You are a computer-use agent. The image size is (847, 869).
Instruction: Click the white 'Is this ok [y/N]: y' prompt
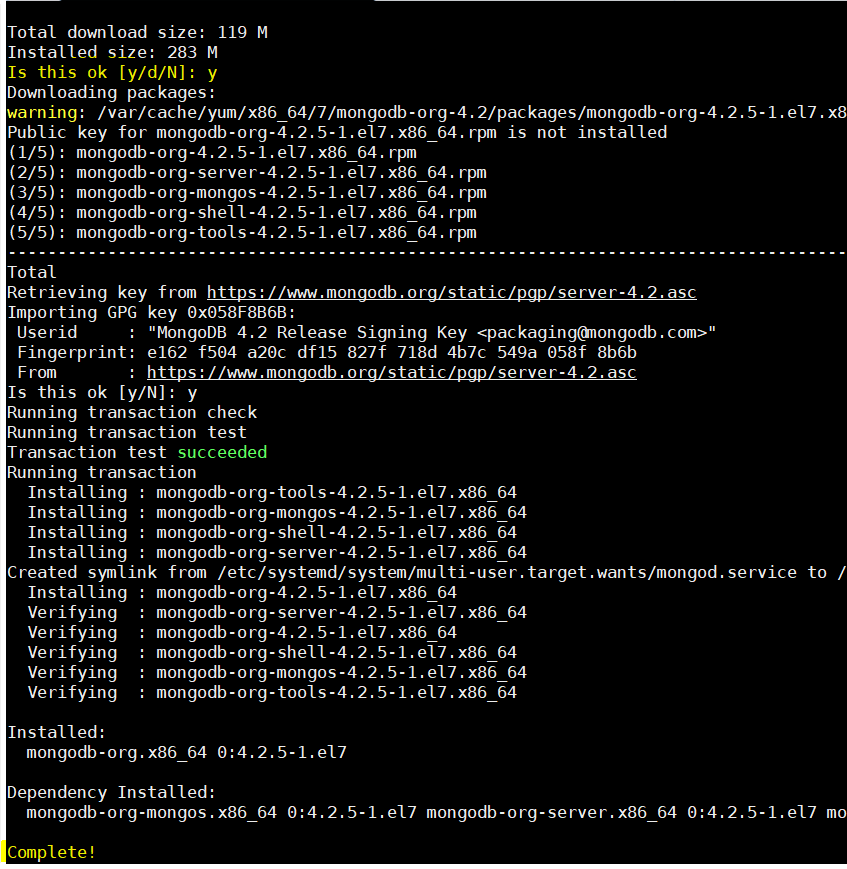[x=102, y=392]
